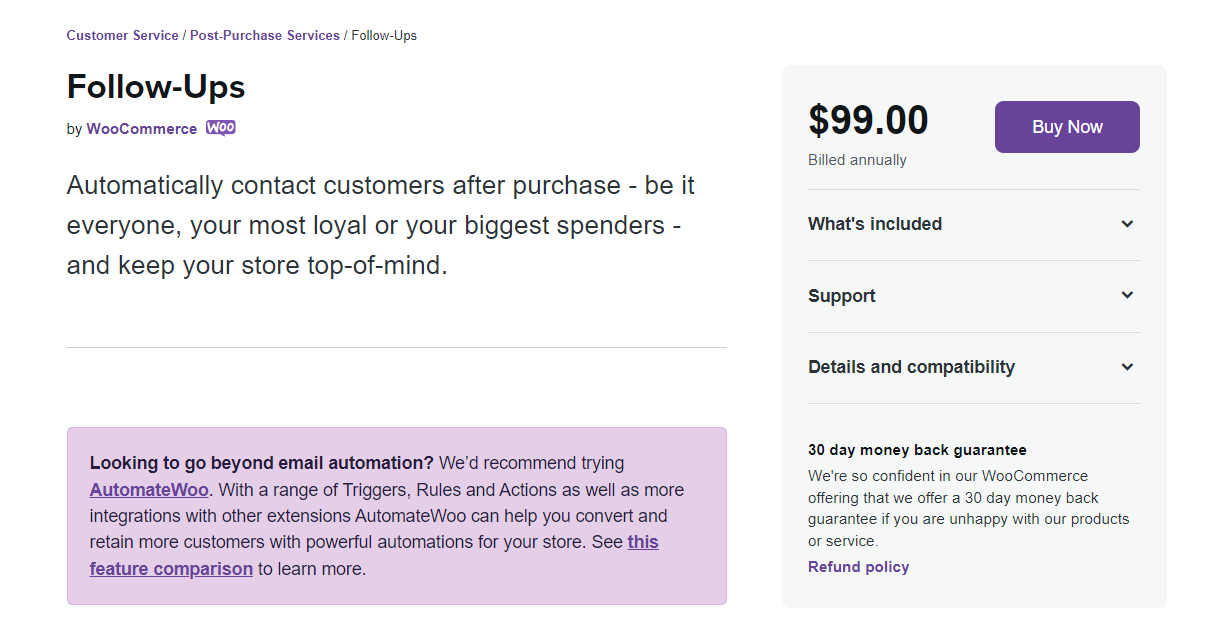
Task: Open the WooCommerce vendor link
Action: (x=142, y=129)
